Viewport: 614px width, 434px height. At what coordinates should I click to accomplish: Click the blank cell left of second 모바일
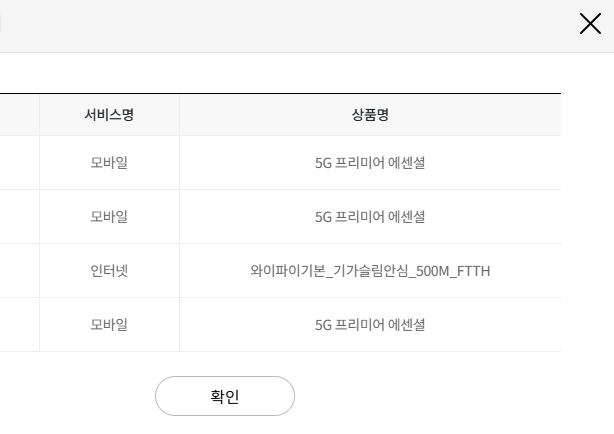(19, 216)
